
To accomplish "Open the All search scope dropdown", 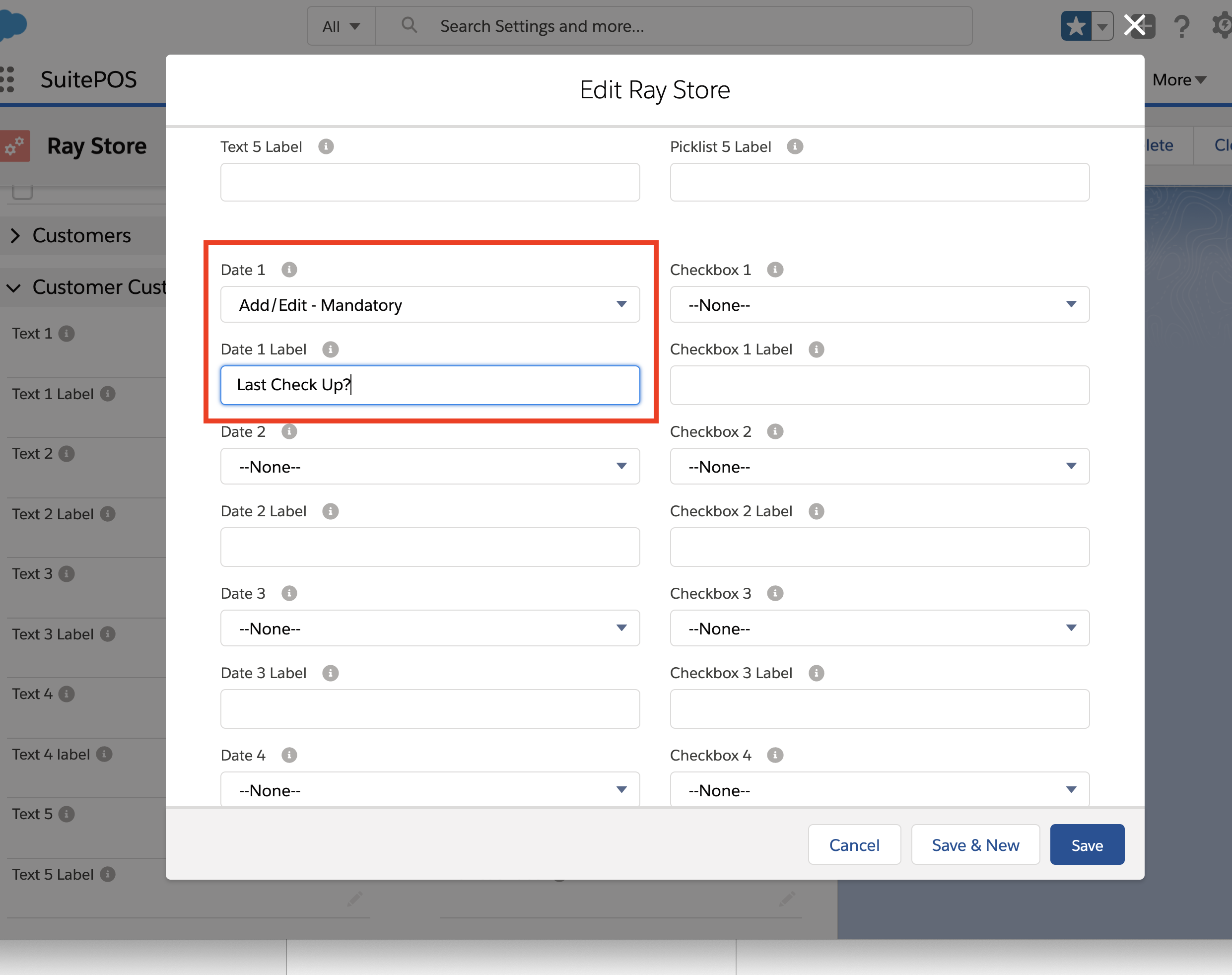I will point(341,26).
